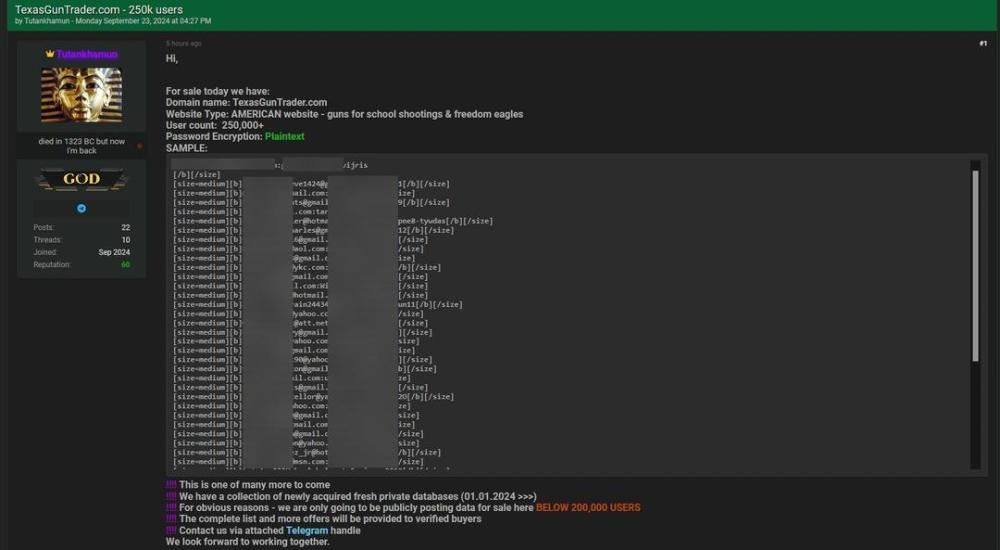The height and width of the screenshot is (550, 1000).
Task: Click the GOD rank badge
Action: pyautogui.click(x=82, y=179)
